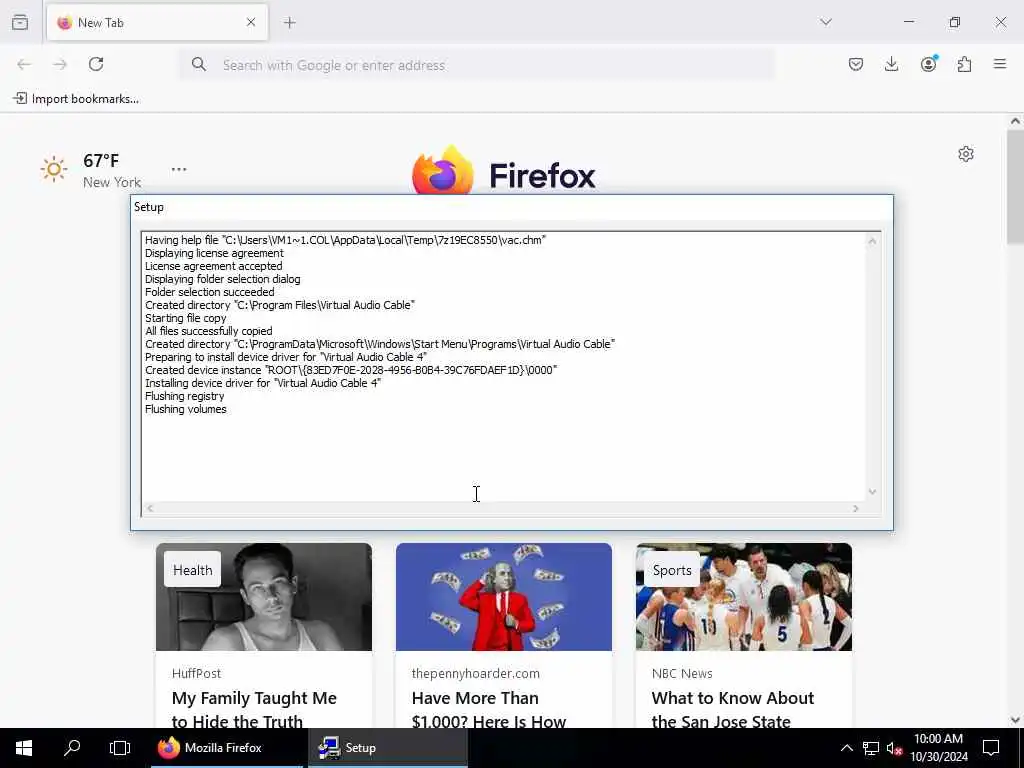Click log line 'Displaying folder selection dialog'
1024x768 pixels.
pyautogui.click(x=223, y=279)
